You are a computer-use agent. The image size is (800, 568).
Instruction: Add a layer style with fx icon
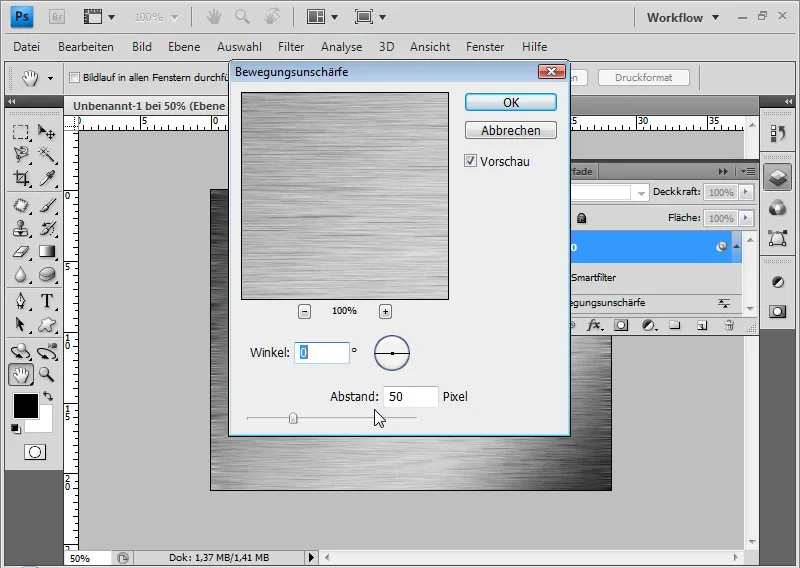594,325
